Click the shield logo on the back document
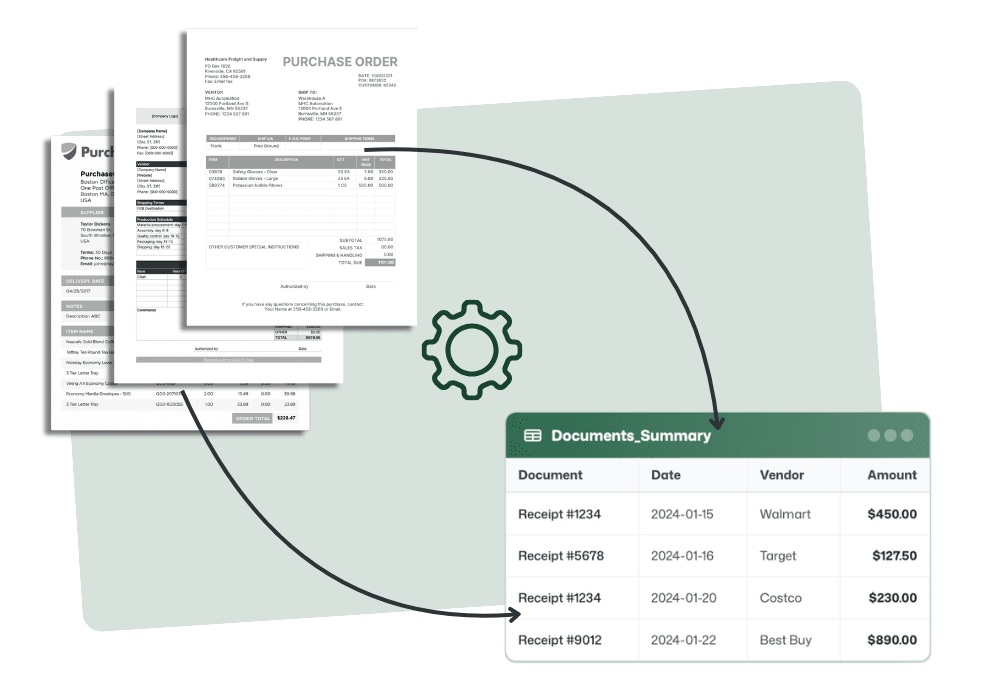The image size is (1000, 700). pos(69,151)
